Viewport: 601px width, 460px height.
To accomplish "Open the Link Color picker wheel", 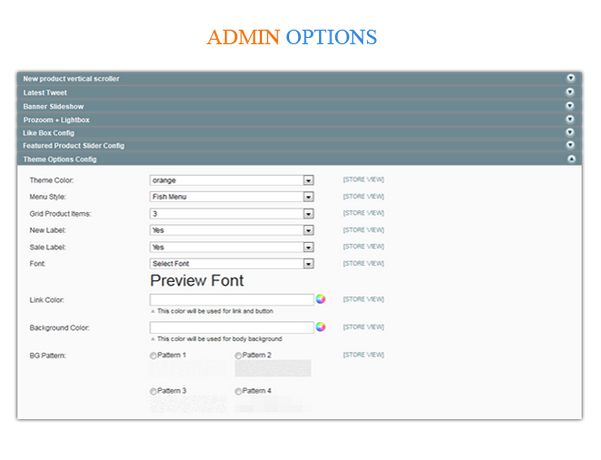I will (x=321, y=299).
